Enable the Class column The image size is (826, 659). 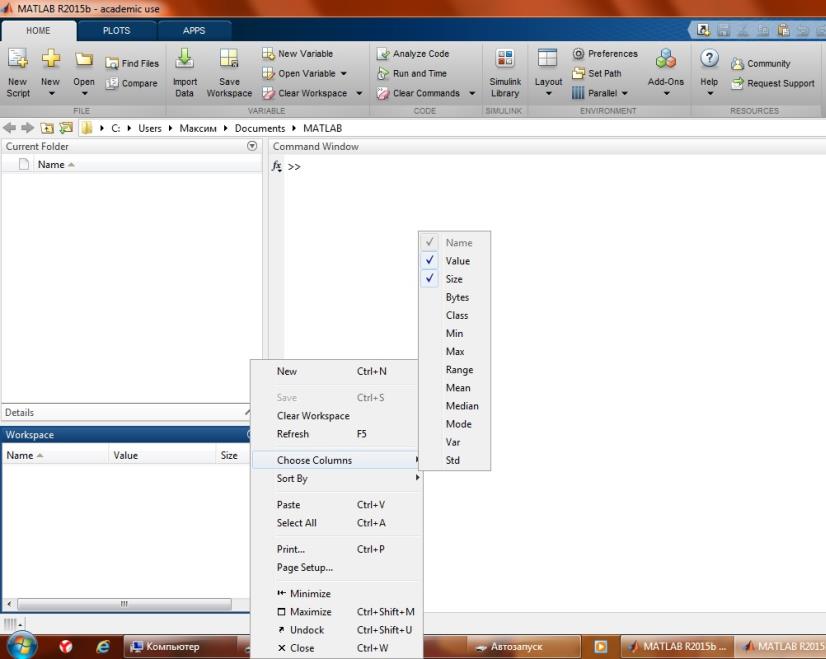pyautogui.click(x=455, y=315)
